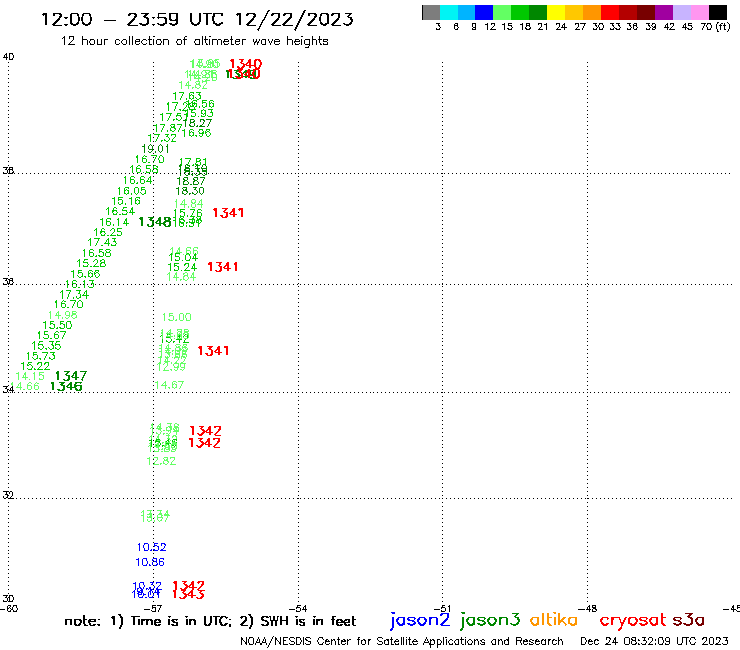Click the blue 10.86 wave height value
The image size is (740, 650).
coord(150,563)
